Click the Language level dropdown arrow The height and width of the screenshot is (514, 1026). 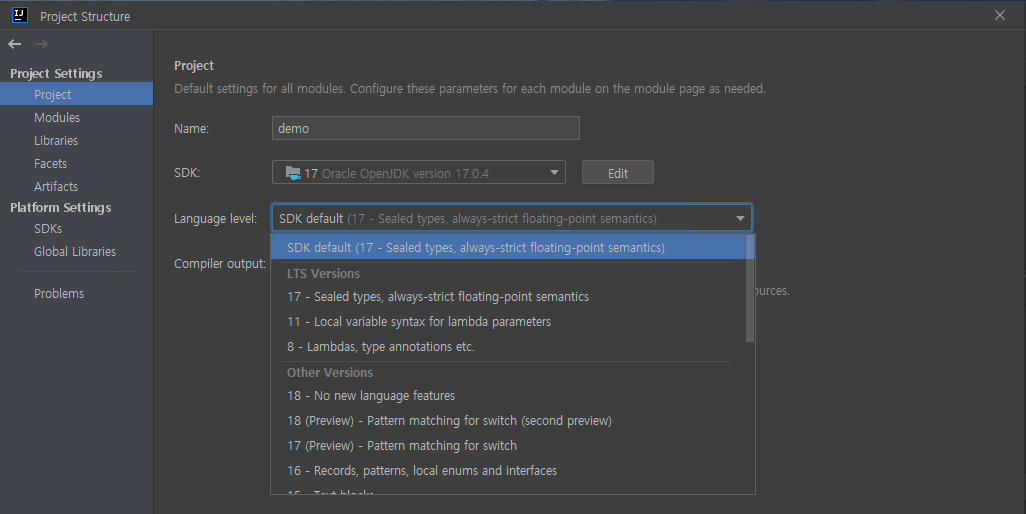click(x=740, y=218)
